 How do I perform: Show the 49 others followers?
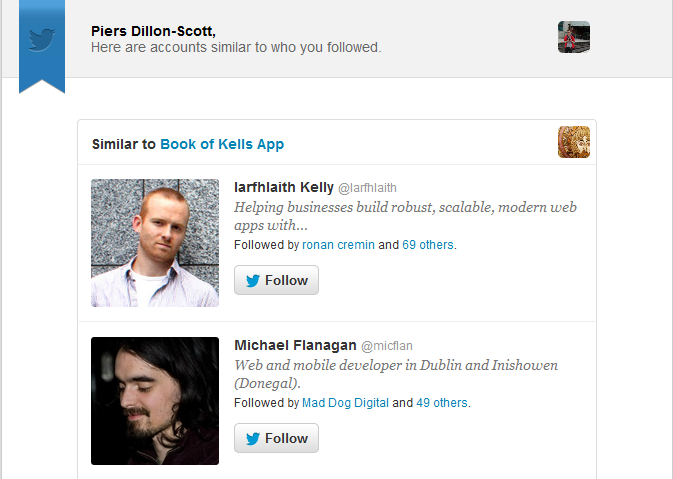pyautogui.click(x=442, y=403)
